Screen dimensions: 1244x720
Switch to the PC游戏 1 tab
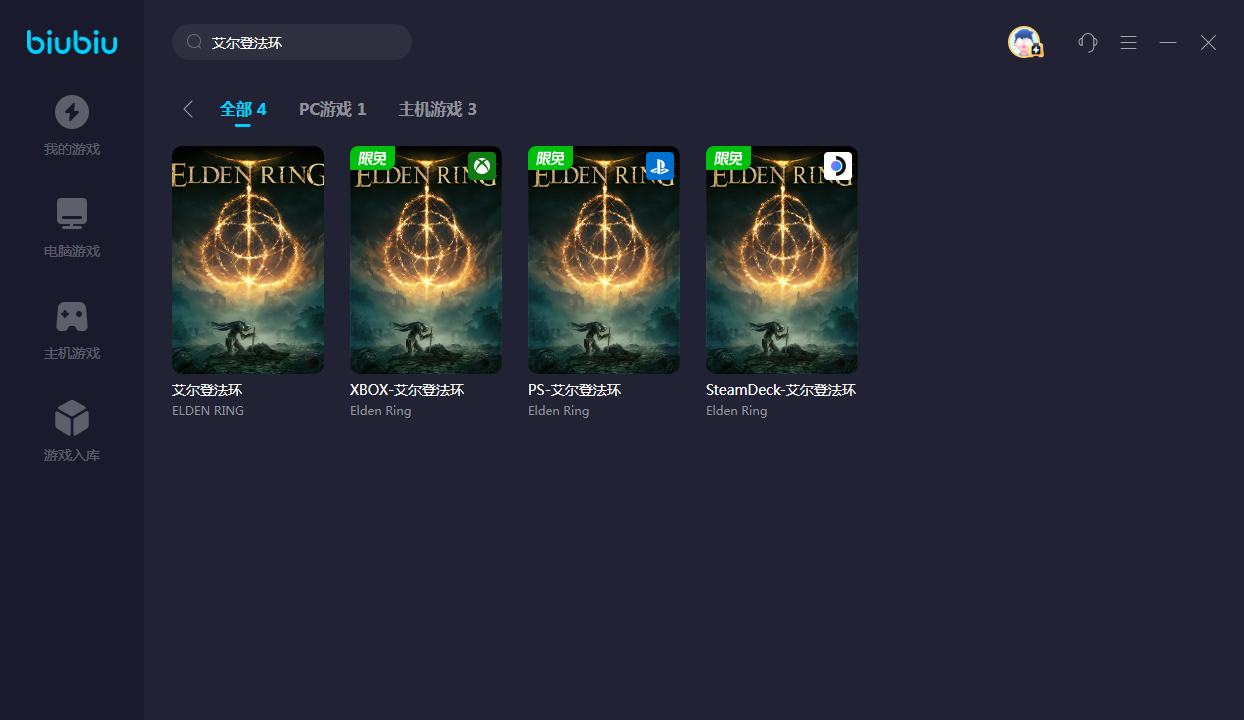[333, 109]
